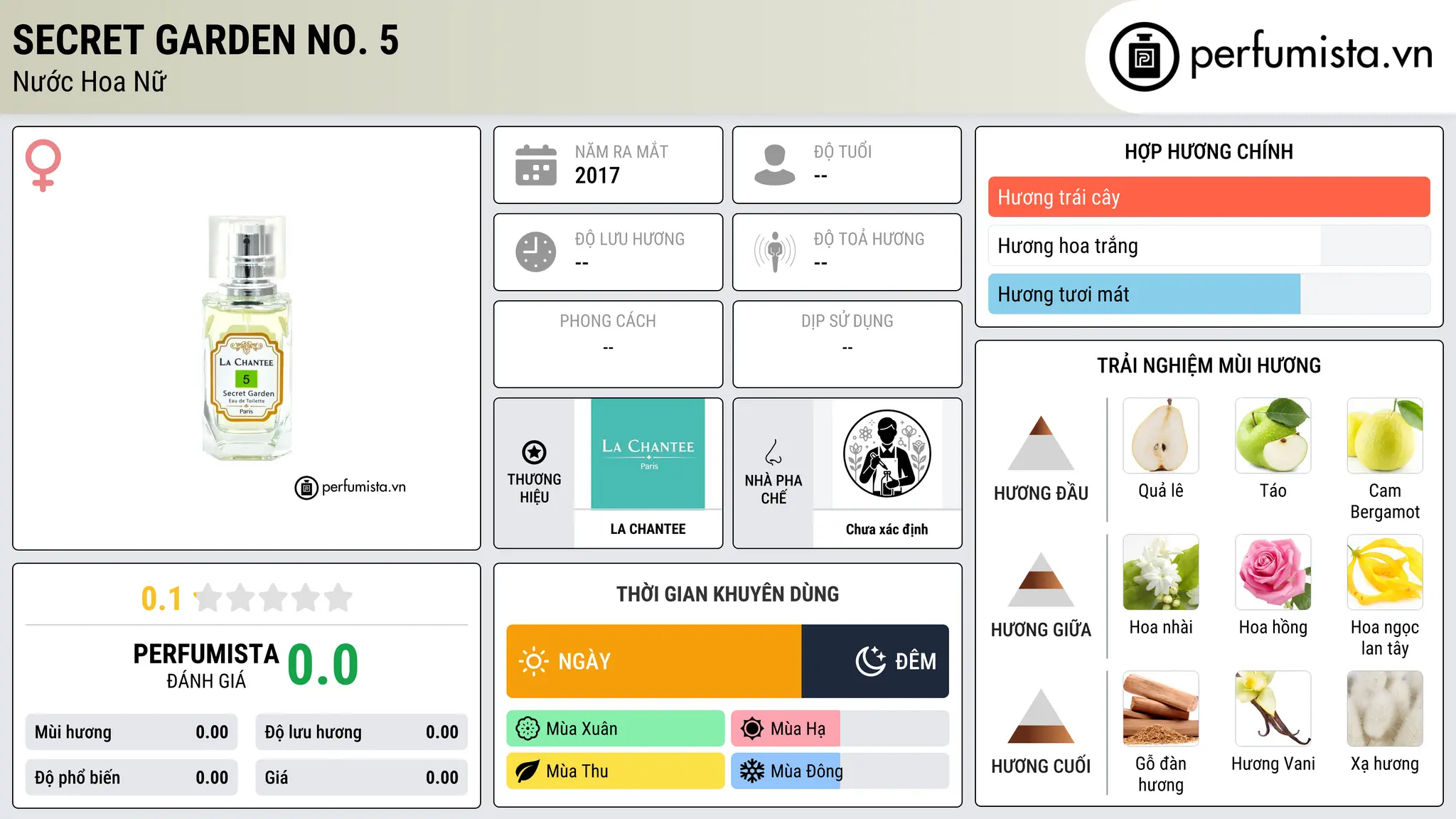Click the sillage icon beside Độ toả hương
Image resolution: width=1456 pixels, height=819 pixels.
(775, 252)
